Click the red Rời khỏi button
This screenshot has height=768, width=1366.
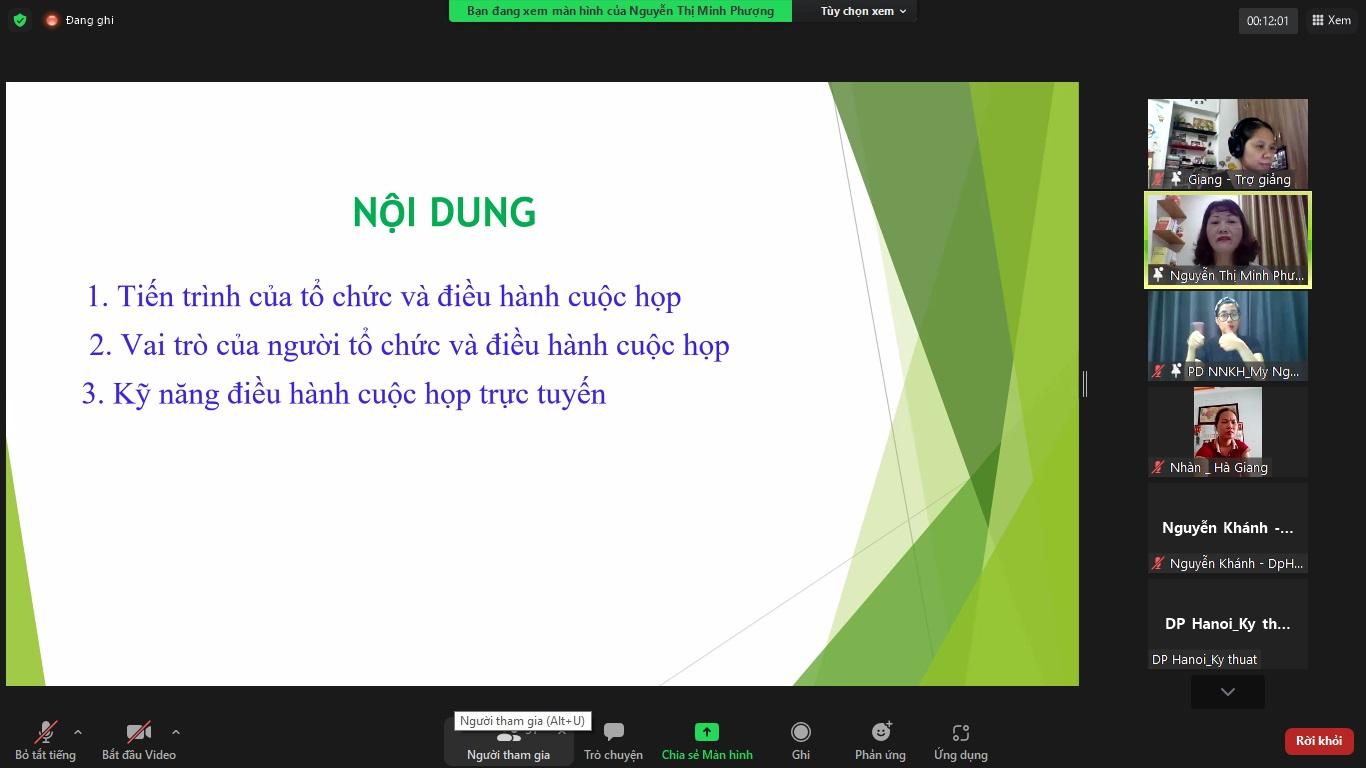pyautogui.click(x=1319, y=741)
